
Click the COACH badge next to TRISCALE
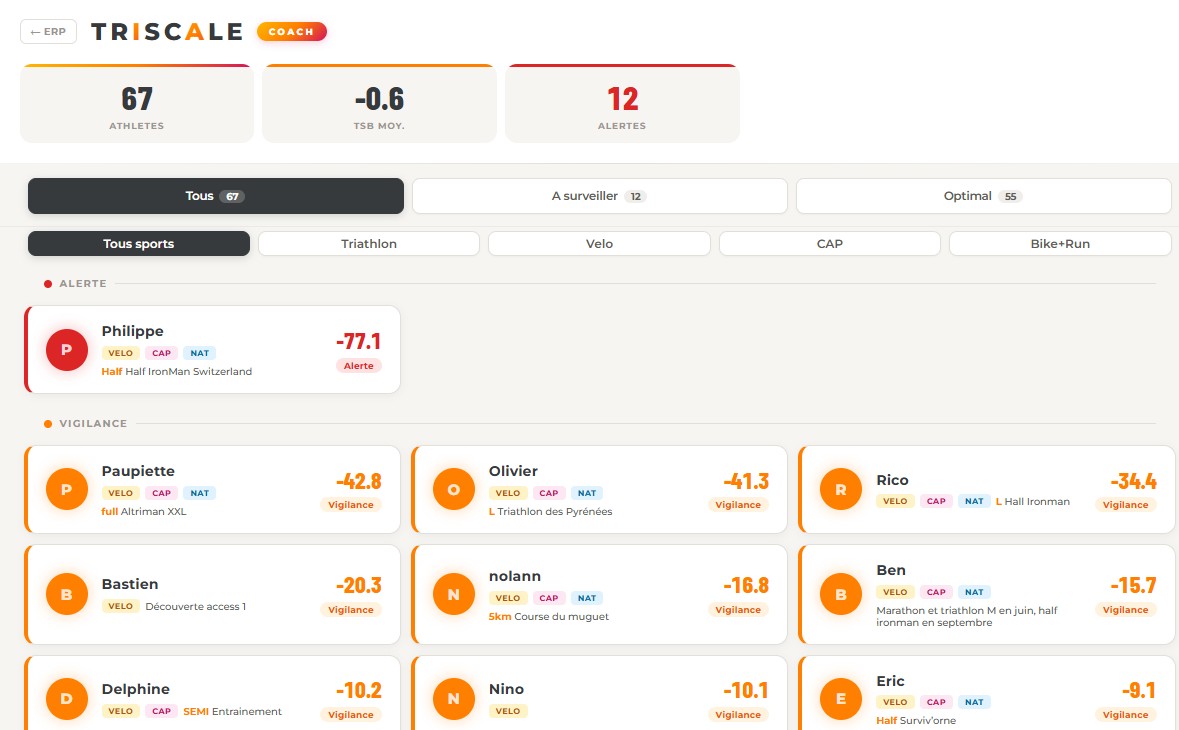[x=291, y=31]
